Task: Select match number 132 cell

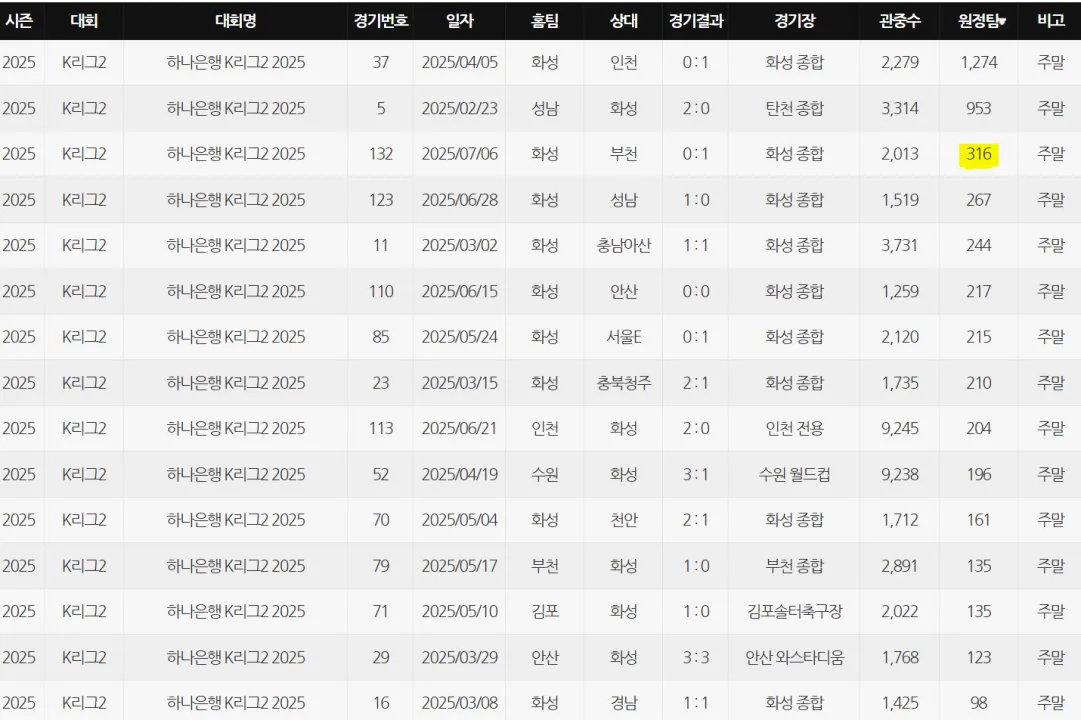Action: click(x=380, y=154)
